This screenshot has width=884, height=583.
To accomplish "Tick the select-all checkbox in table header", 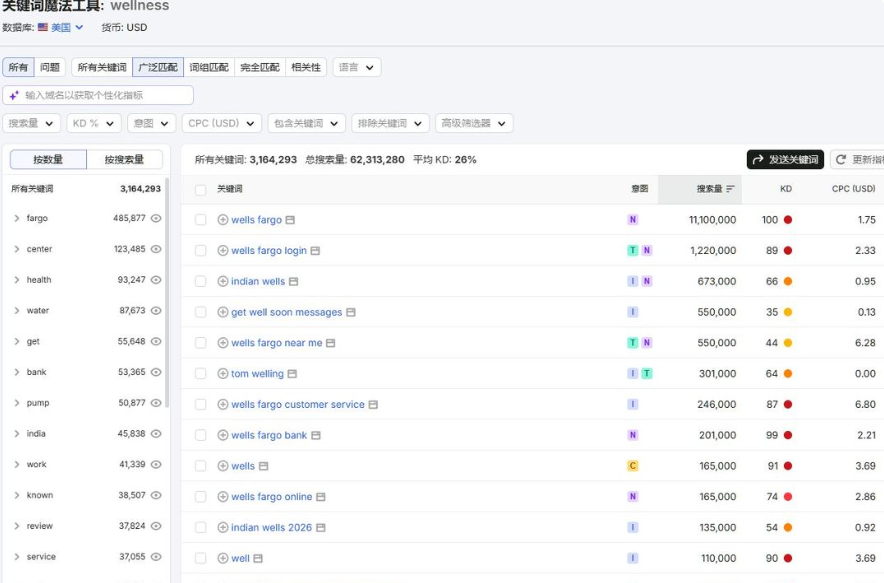I will [x=200, y=189].
